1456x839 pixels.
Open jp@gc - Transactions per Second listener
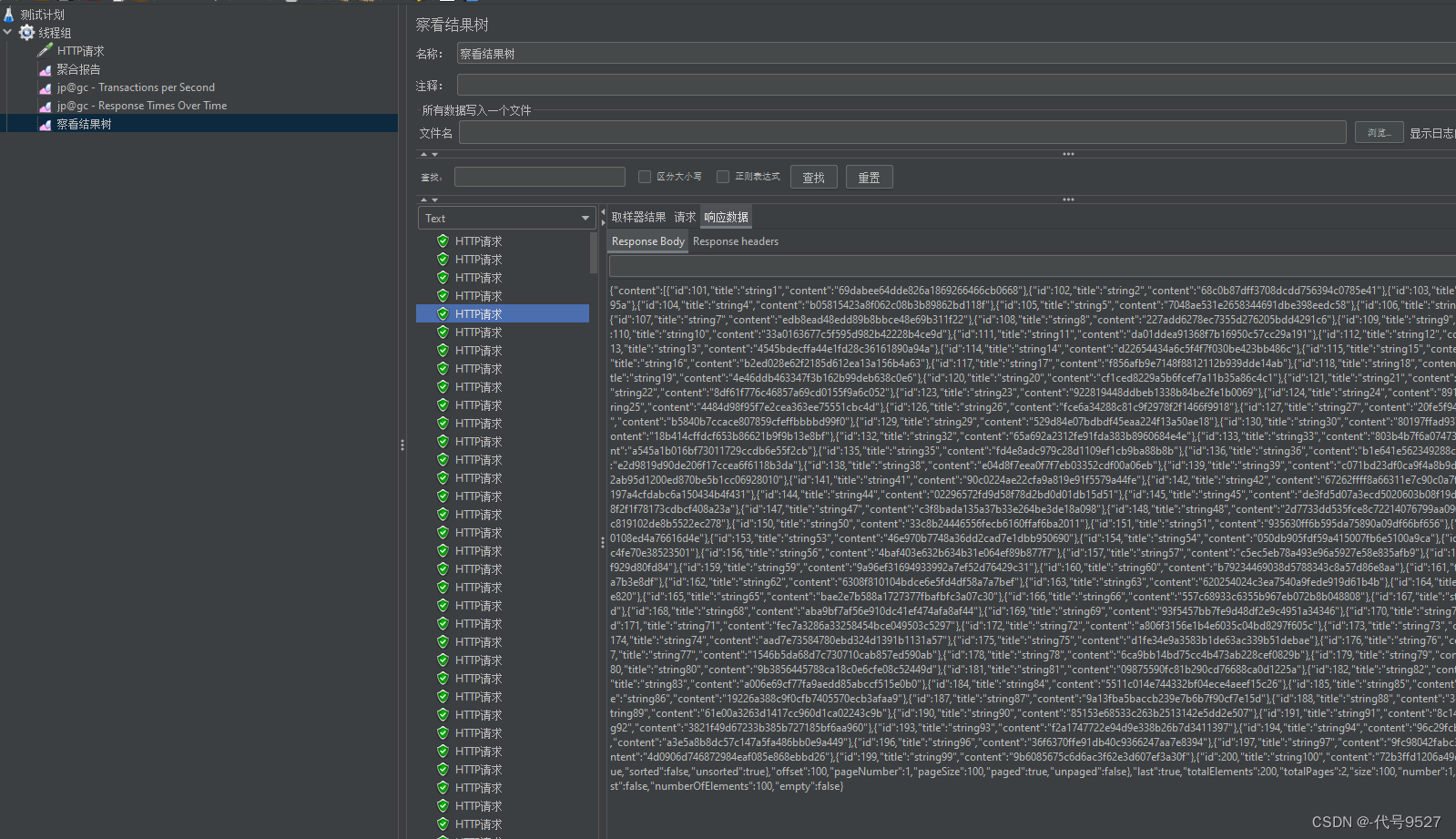(x=136, y=87)
